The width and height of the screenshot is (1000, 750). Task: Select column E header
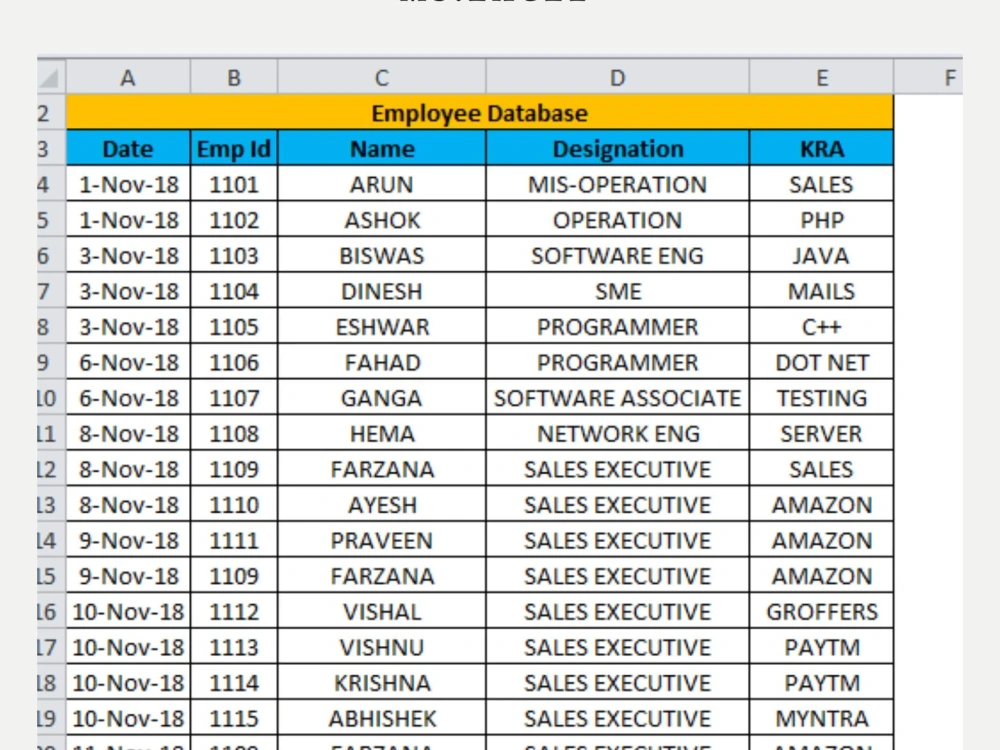pyautogui.click(x=822, y=77)
